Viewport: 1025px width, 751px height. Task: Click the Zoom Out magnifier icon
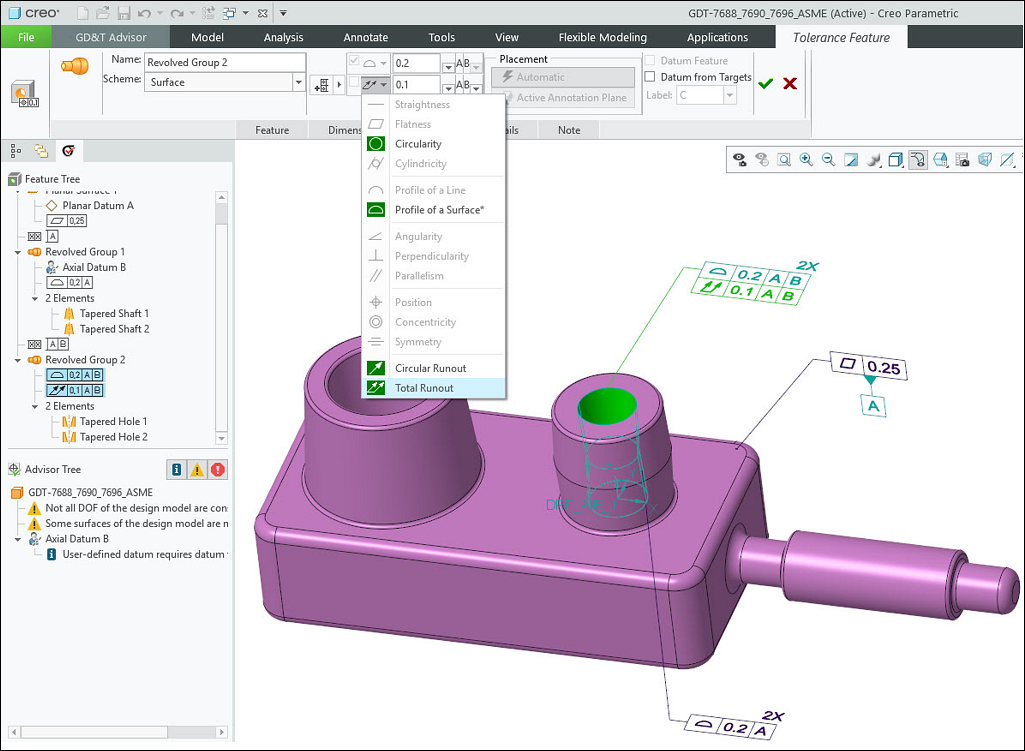(828, 159)
